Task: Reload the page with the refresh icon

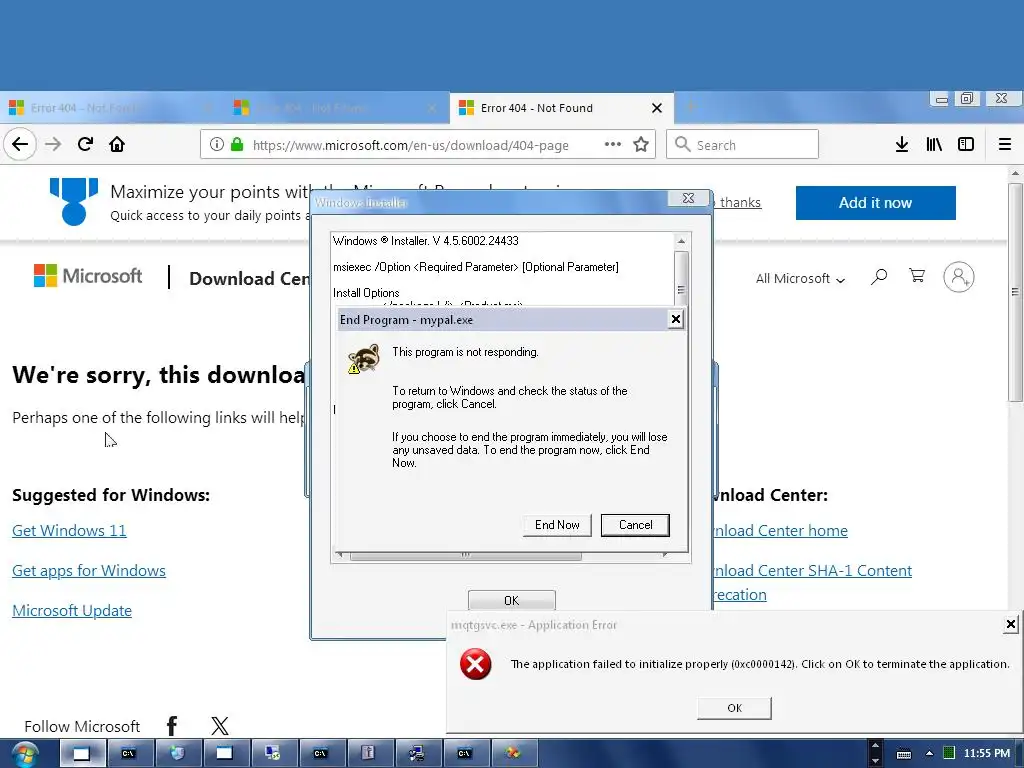Action: coord(85,144)
